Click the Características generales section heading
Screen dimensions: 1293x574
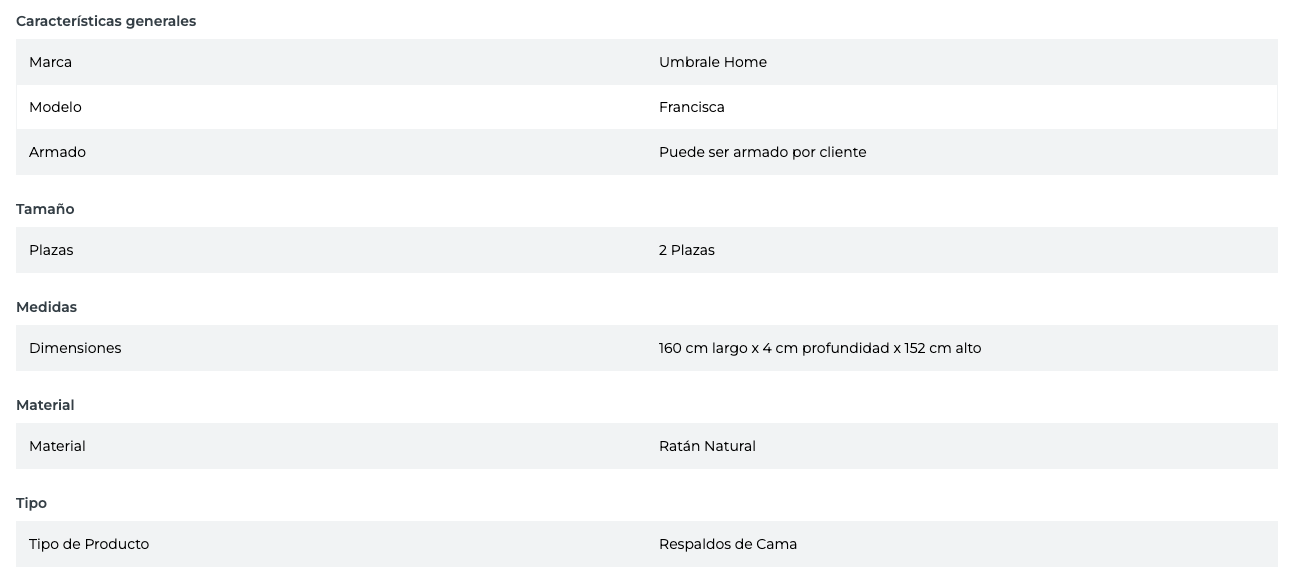click(106, 21)
